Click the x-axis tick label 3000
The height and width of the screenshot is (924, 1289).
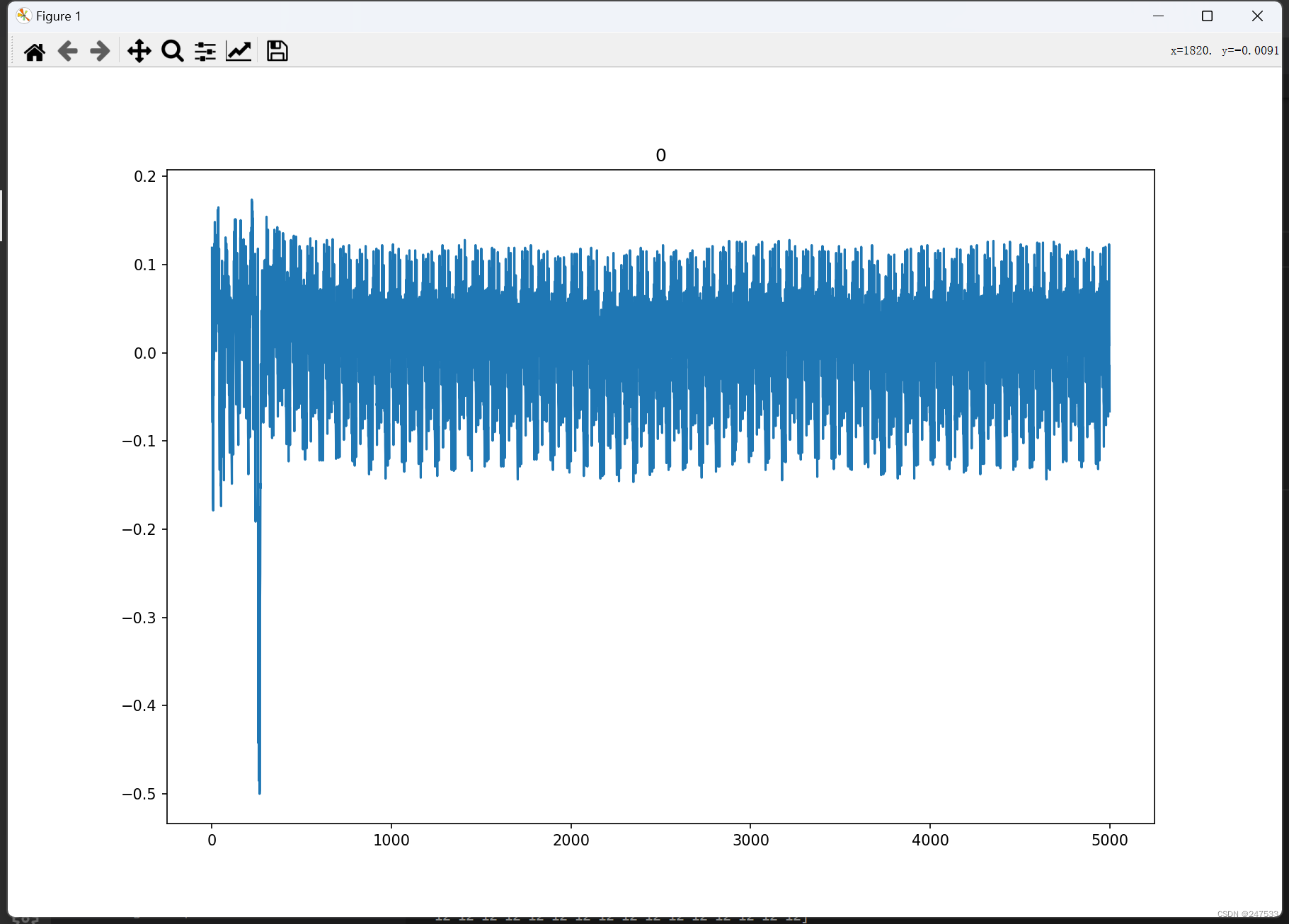click(x=750, y=840)
